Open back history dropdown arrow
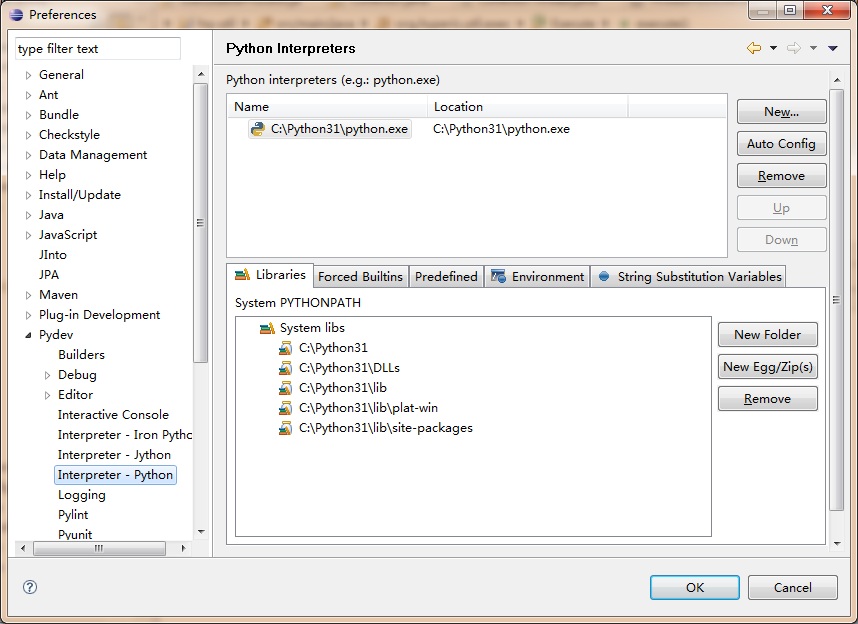The height and width of the screenshot is (624, 858). [773, 48]
